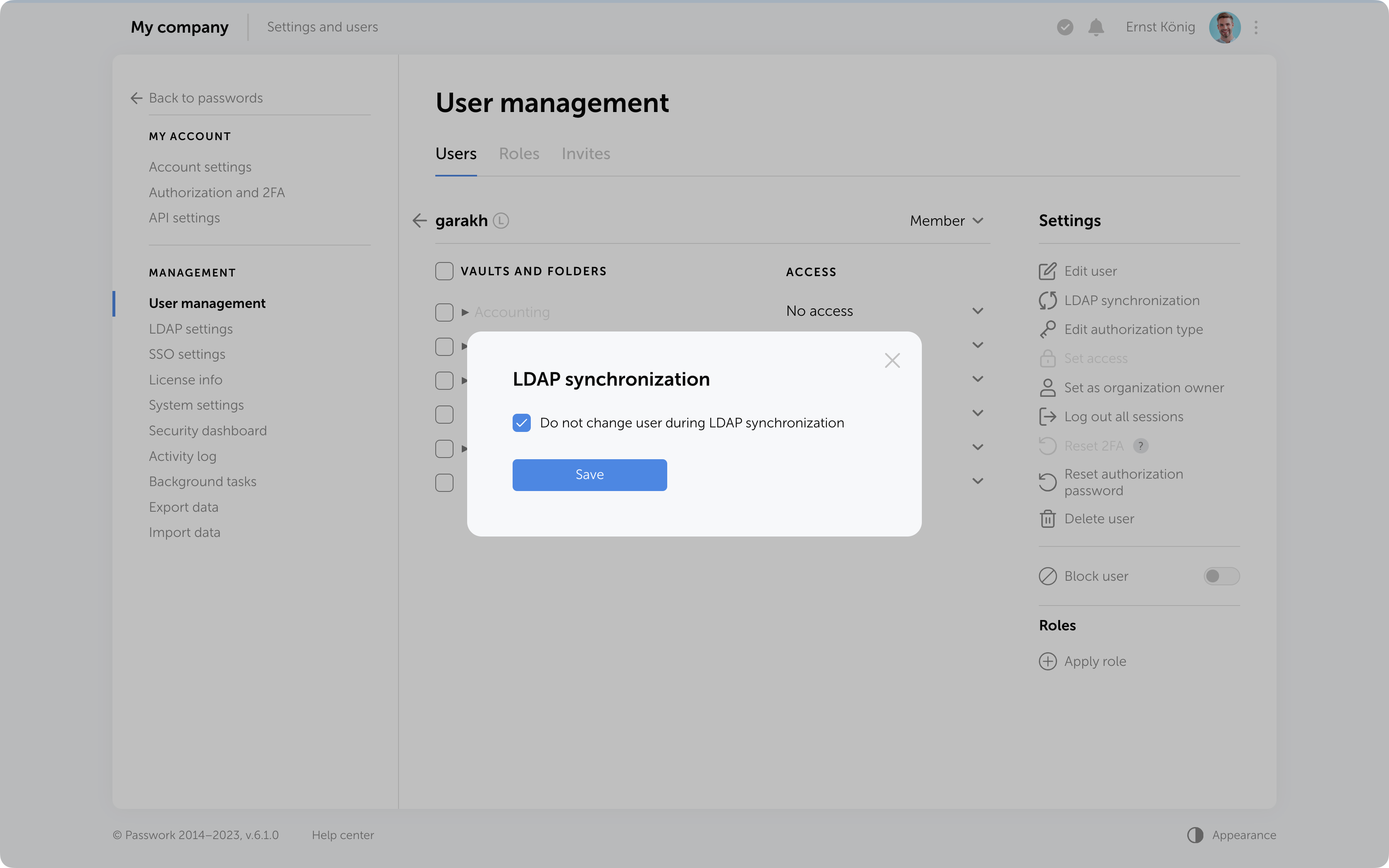Click Reset authorization password
This screenshot has height=868, width=1389.
1123,482
